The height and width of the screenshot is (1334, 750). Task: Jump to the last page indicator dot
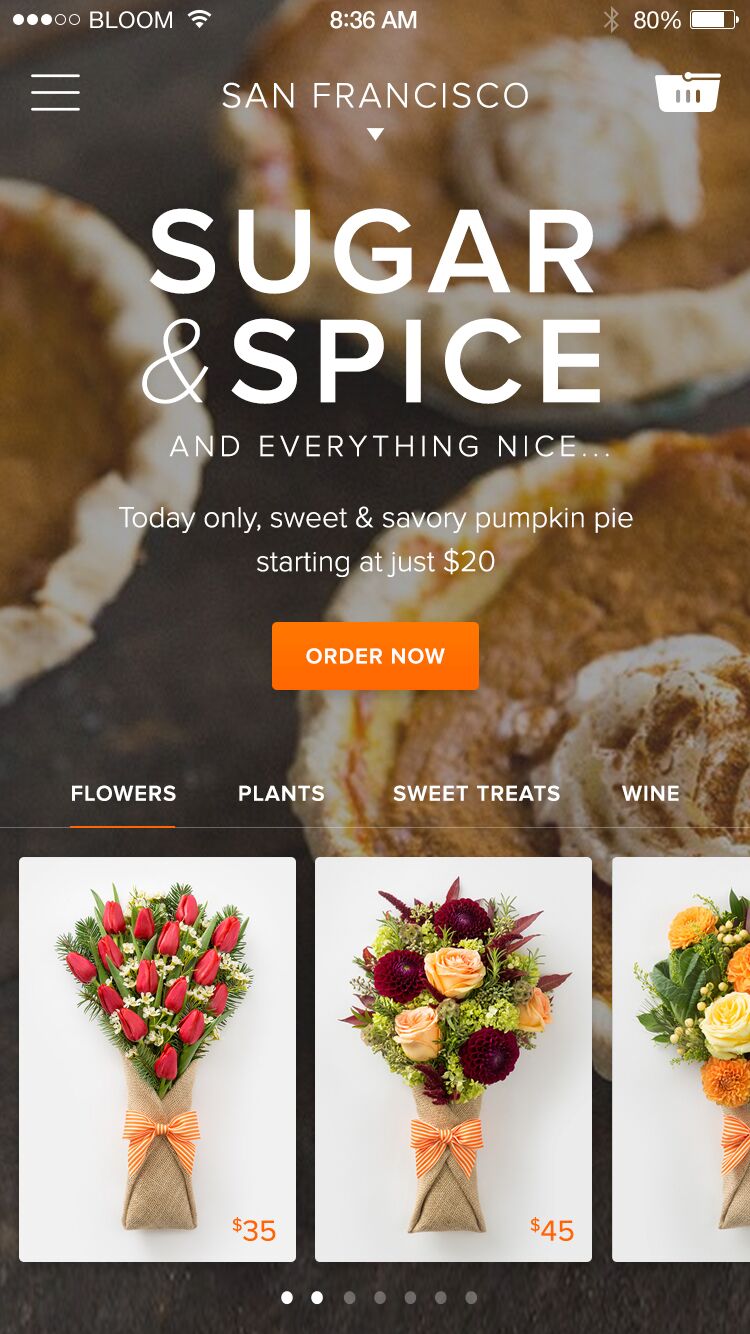tap(471, 1297)
